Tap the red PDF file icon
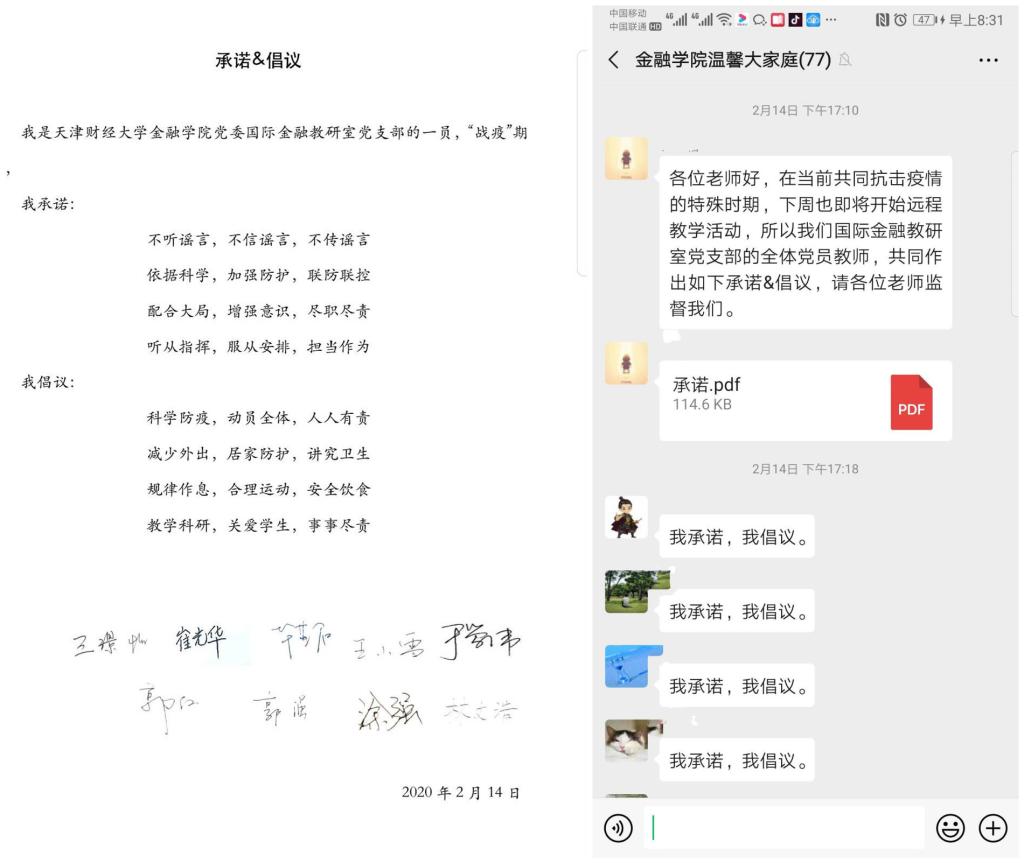 [911, 402]
